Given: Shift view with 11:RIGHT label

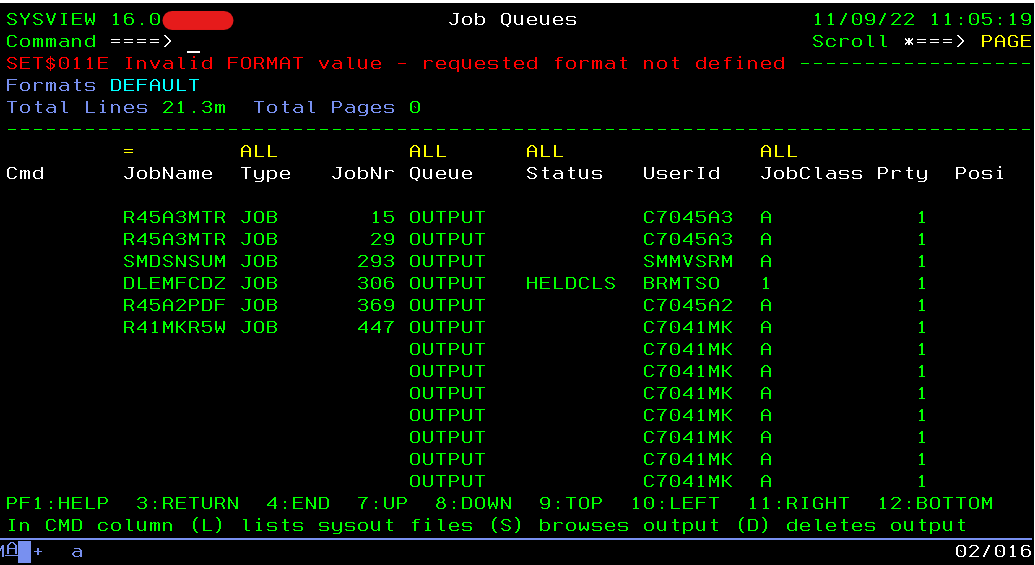Looking at the screenshot, I should coord(798,504).
